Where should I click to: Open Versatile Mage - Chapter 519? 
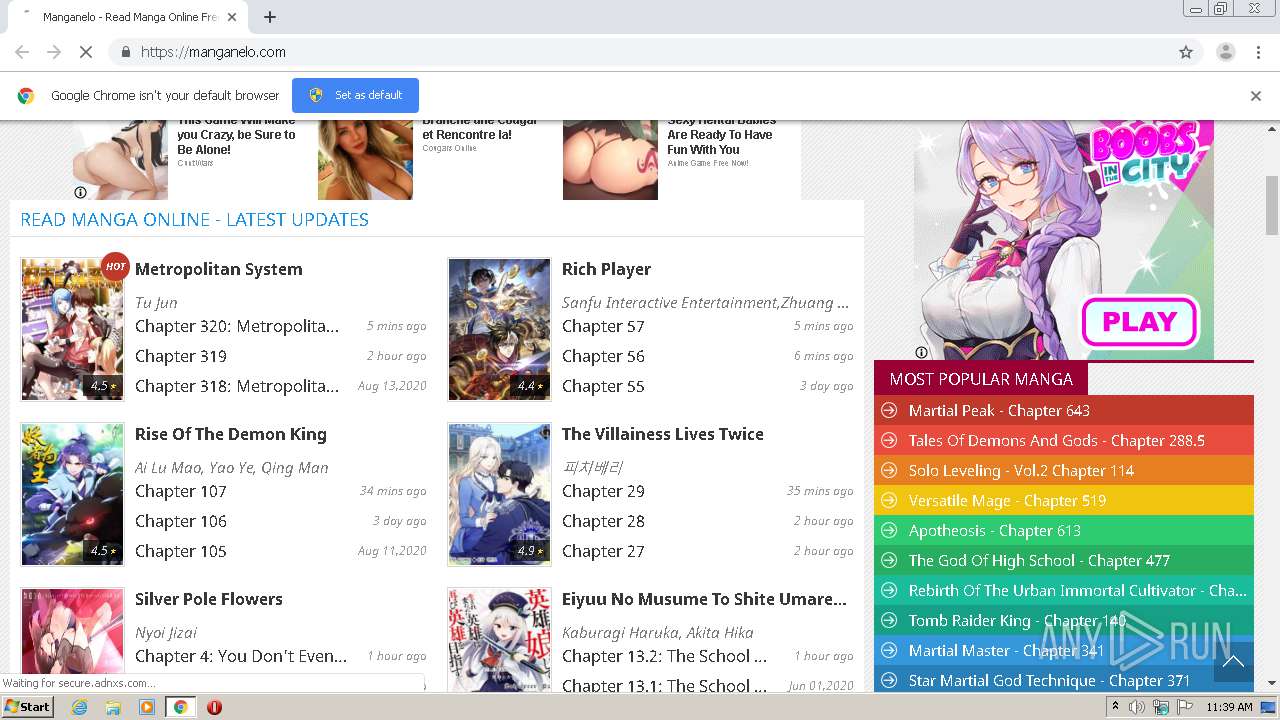point(1007,501)
